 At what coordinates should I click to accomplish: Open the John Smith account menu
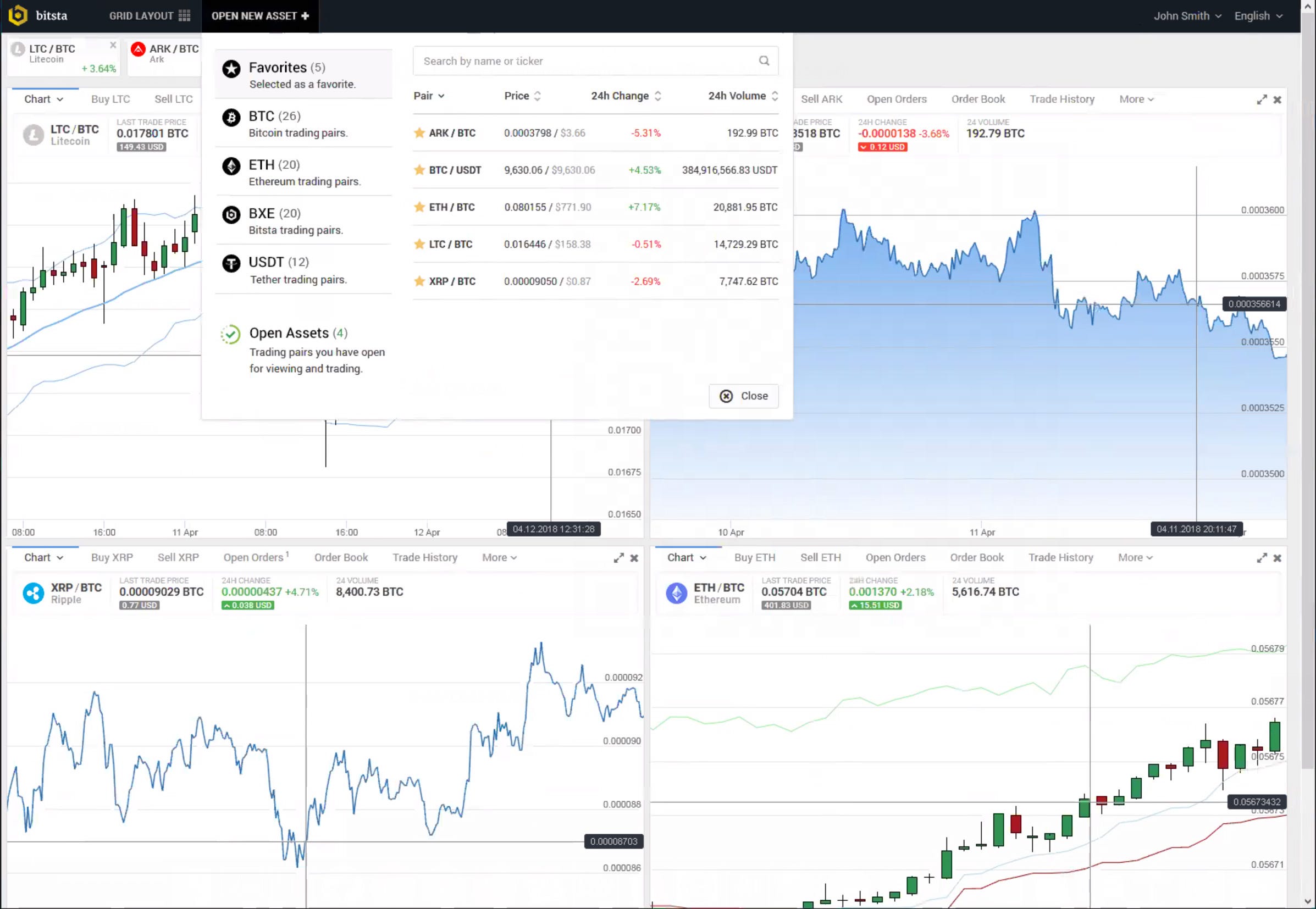point(1187,16)
